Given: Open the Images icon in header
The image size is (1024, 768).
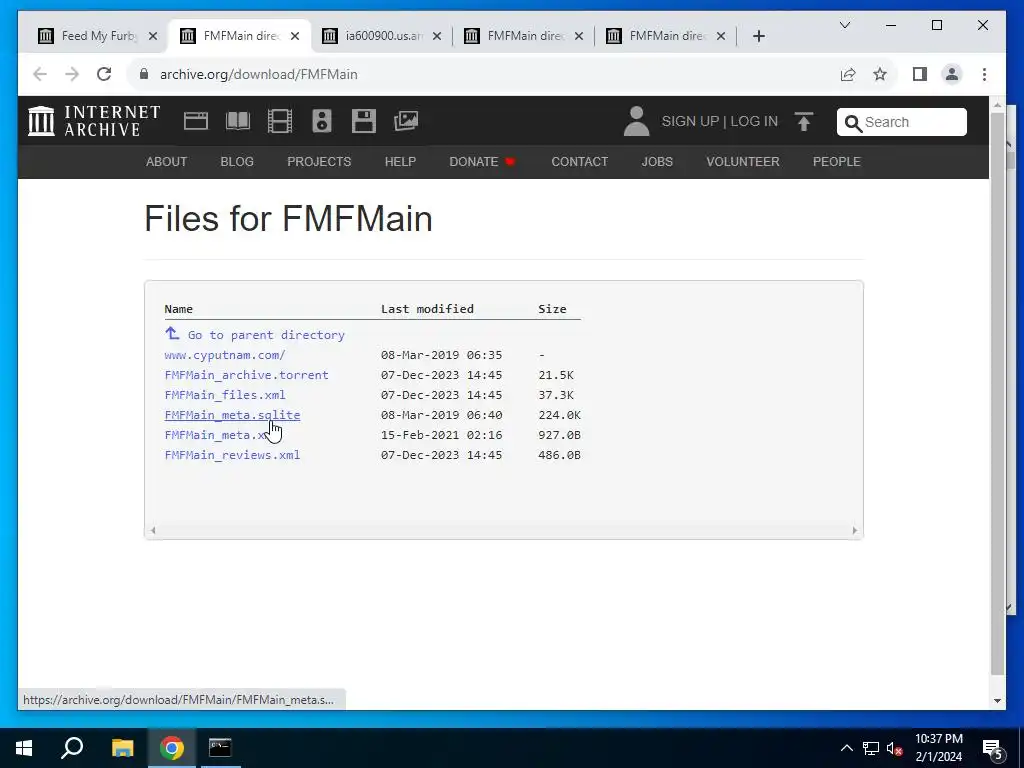Looking at the screenshot, I should [406, 121].
